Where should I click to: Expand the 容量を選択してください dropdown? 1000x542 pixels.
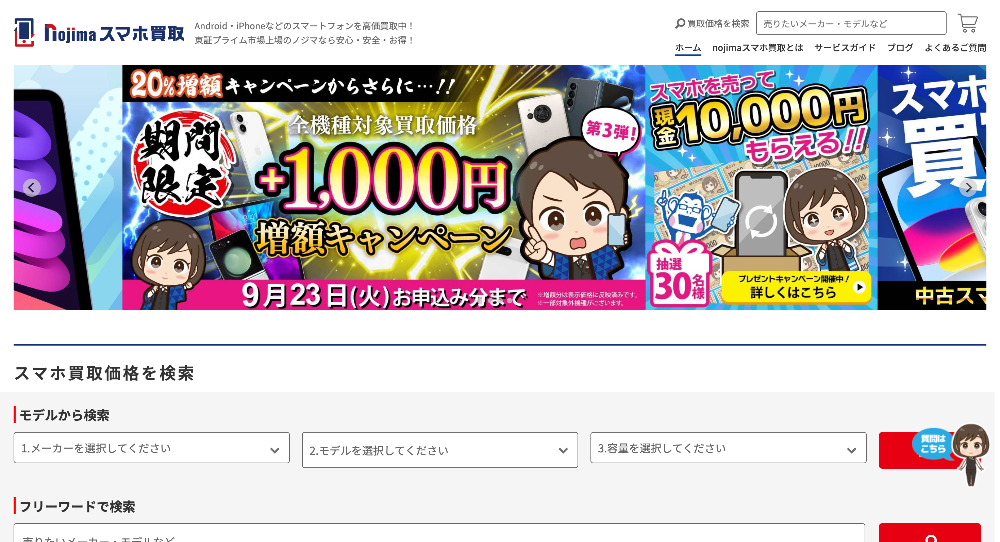[x=728, y=448]
